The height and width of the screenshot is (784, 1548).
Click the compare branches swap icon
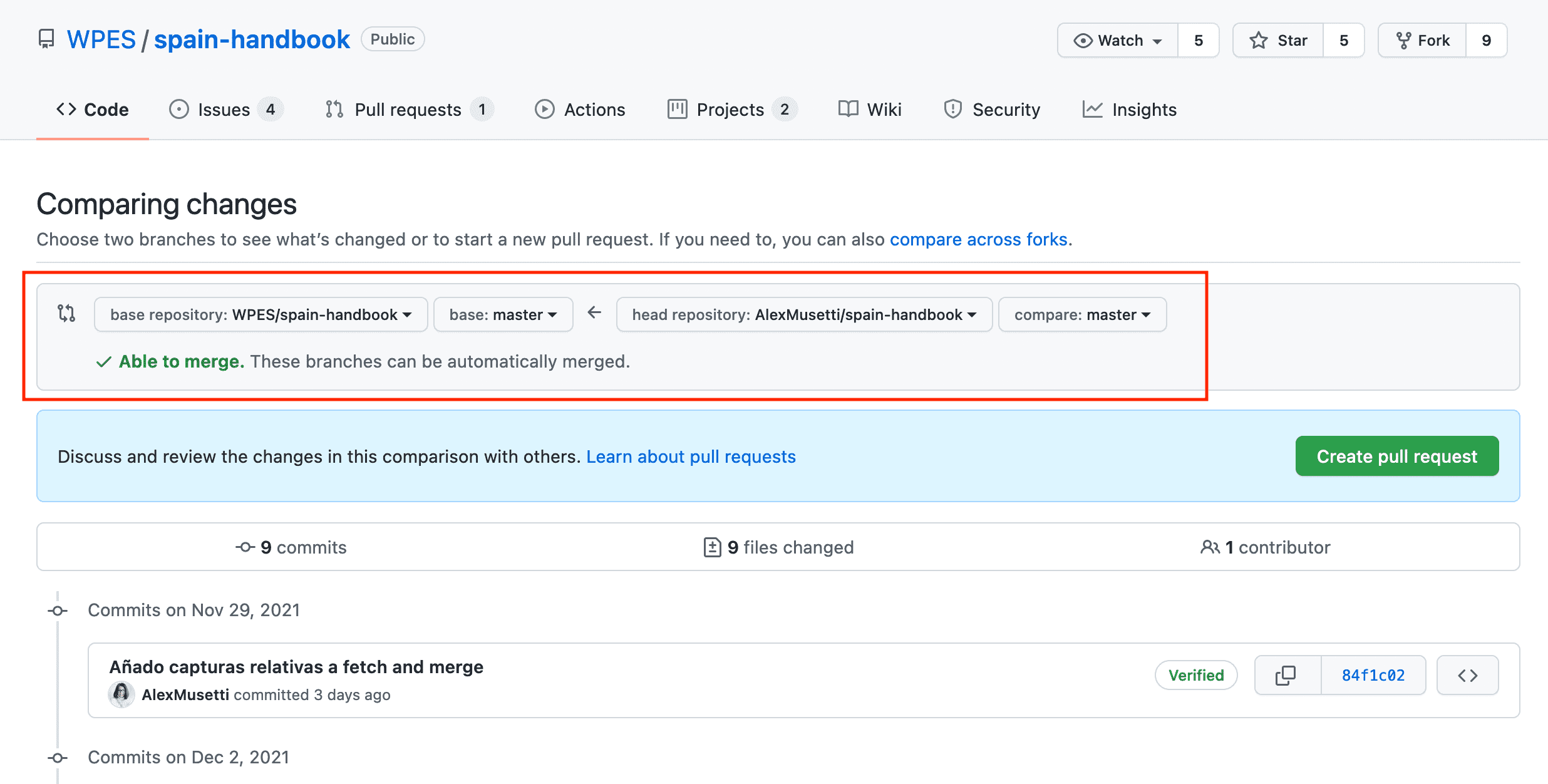pyautogui.click(x=66, y=313)
